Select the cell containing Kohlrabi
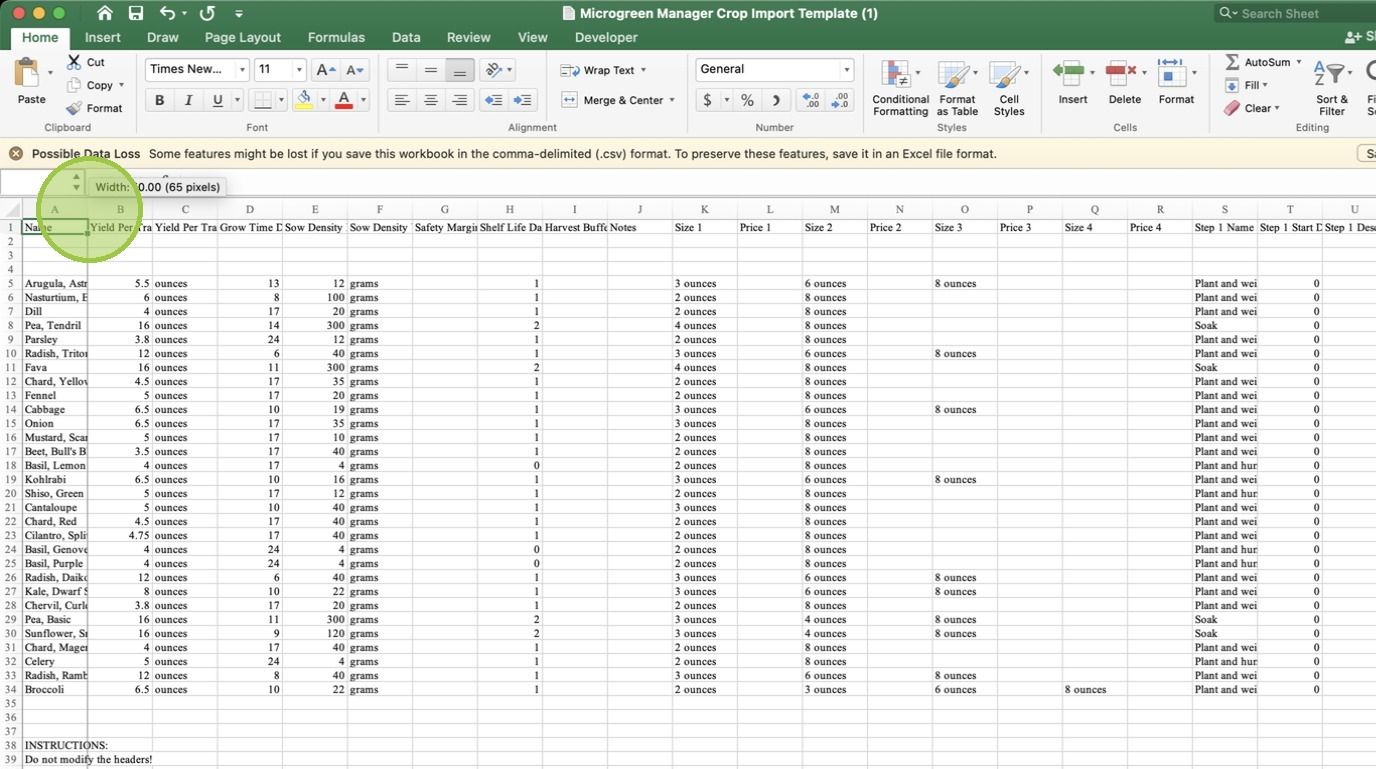This screenshot has width=1376, height=769. [x=55, y=479]
